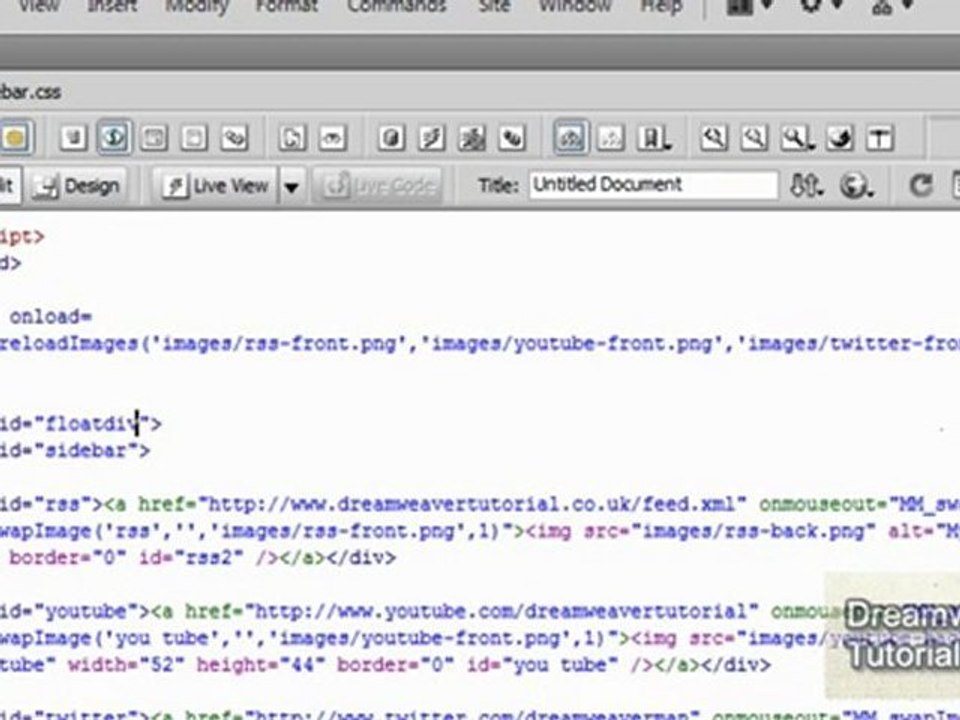Open the Live View options dropdown arrow

pos(292,186)
